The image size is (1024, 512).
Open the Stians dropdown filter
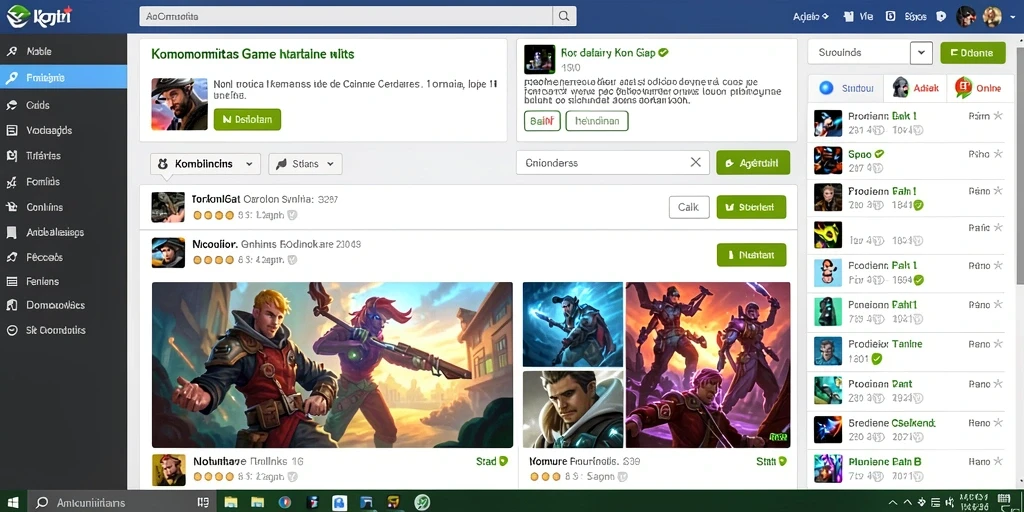point(305,164)
